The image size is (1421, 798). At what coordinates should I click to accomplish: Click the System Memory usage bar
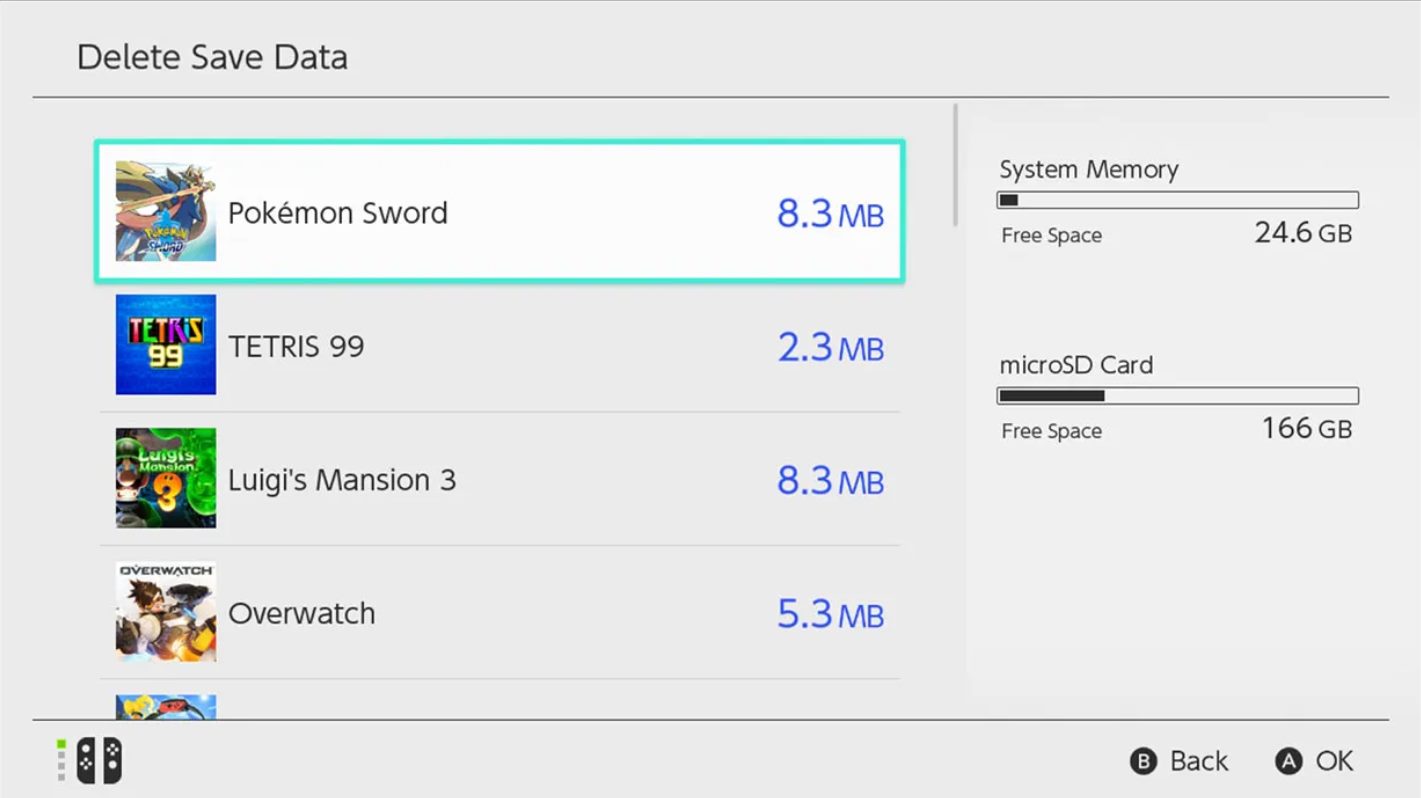(x=1178, y=200)
